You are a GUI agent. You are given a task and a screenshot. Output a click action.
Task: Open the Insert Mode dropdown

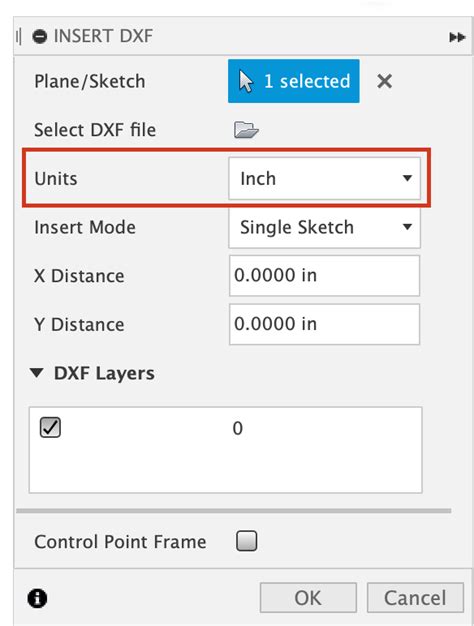tap(324, 227)
